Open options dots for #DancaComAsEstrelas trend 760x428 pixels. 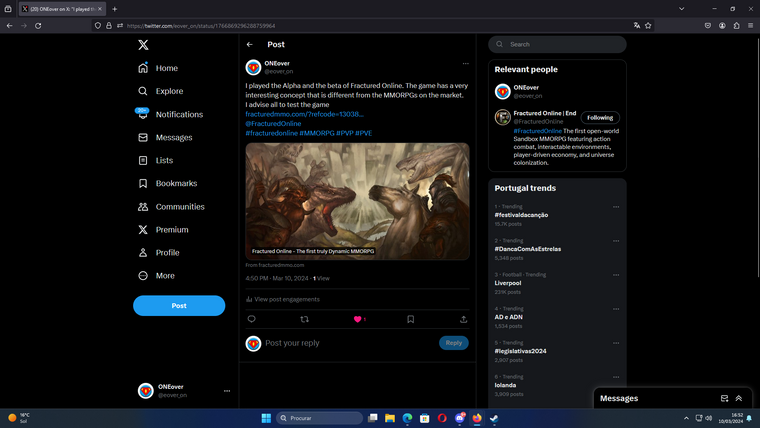[x=616, y=241]
